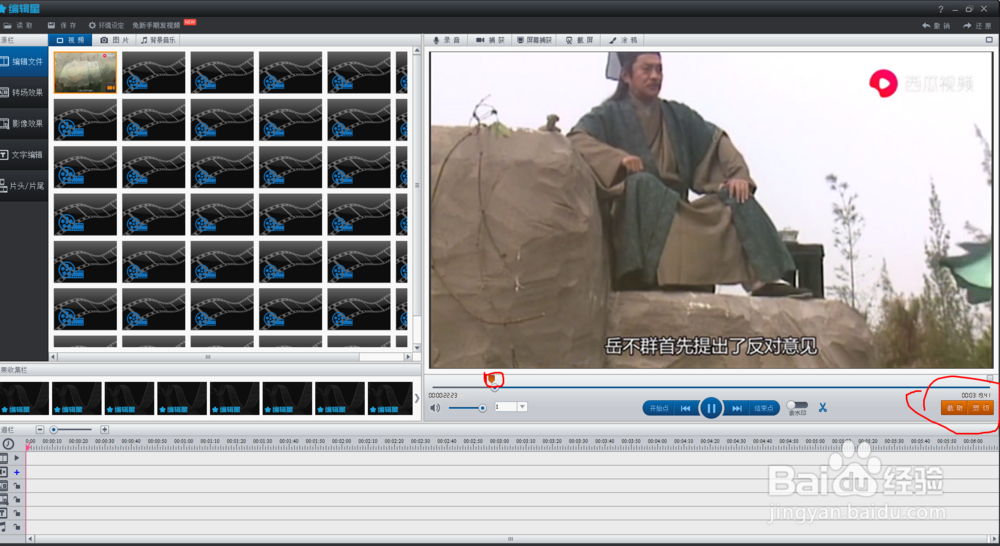Click the transition track icon
Image resolution: width=1000 pixels, height=546 pixels.
tap(4, 472)
